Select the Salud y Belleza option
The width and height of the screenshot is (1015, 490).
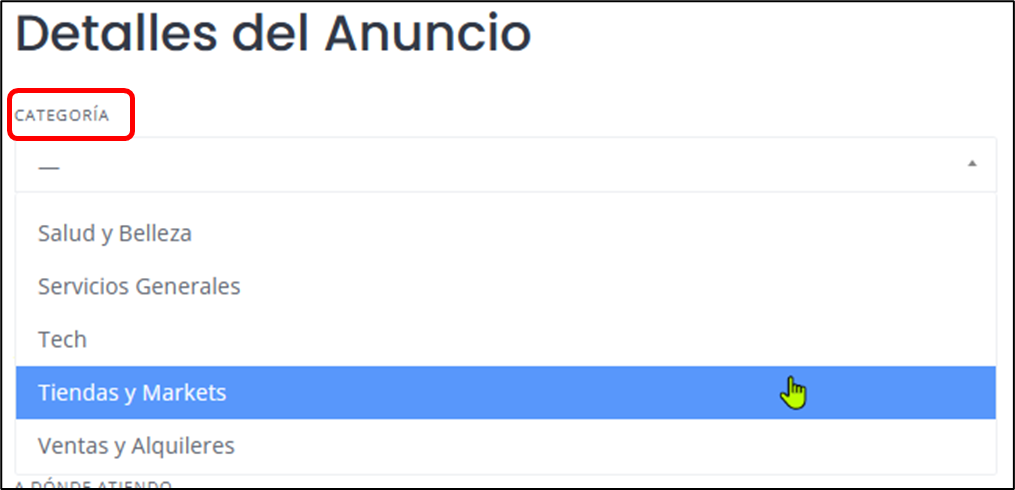click(x=115, y=234)
